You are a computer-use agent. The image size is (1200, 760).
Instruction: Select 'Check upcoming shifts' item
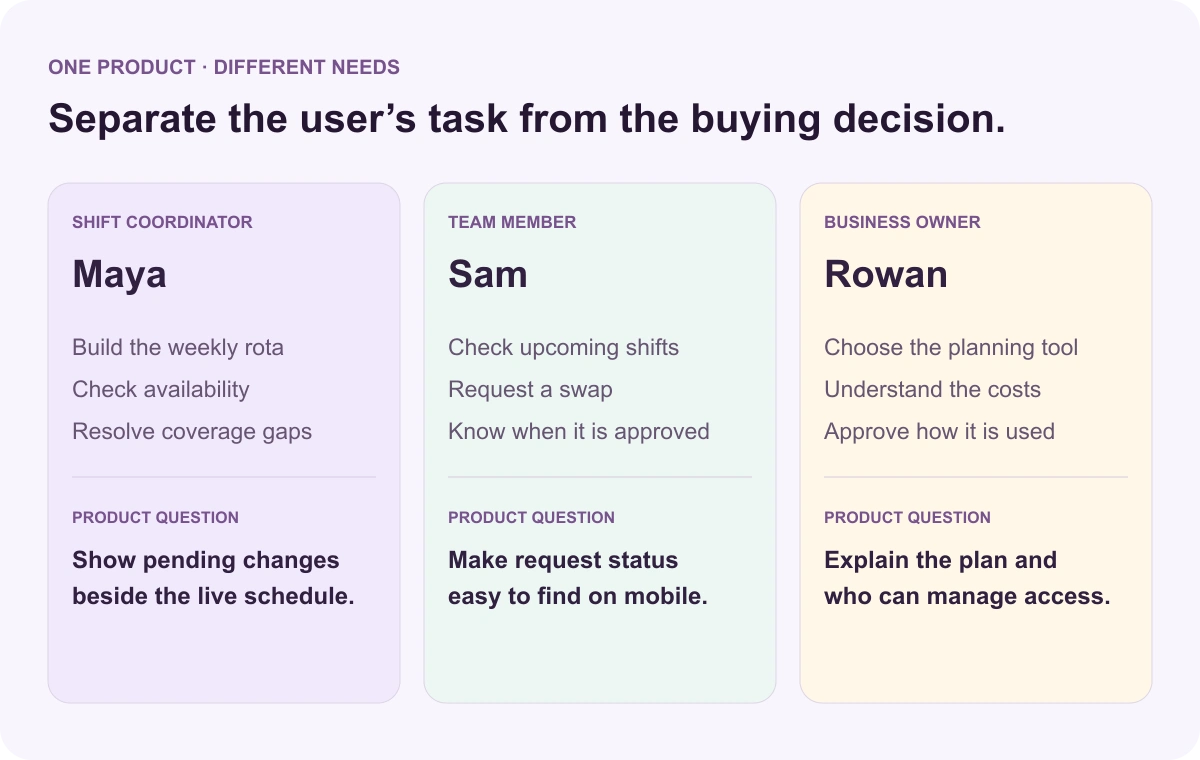[x=563, y=348]
